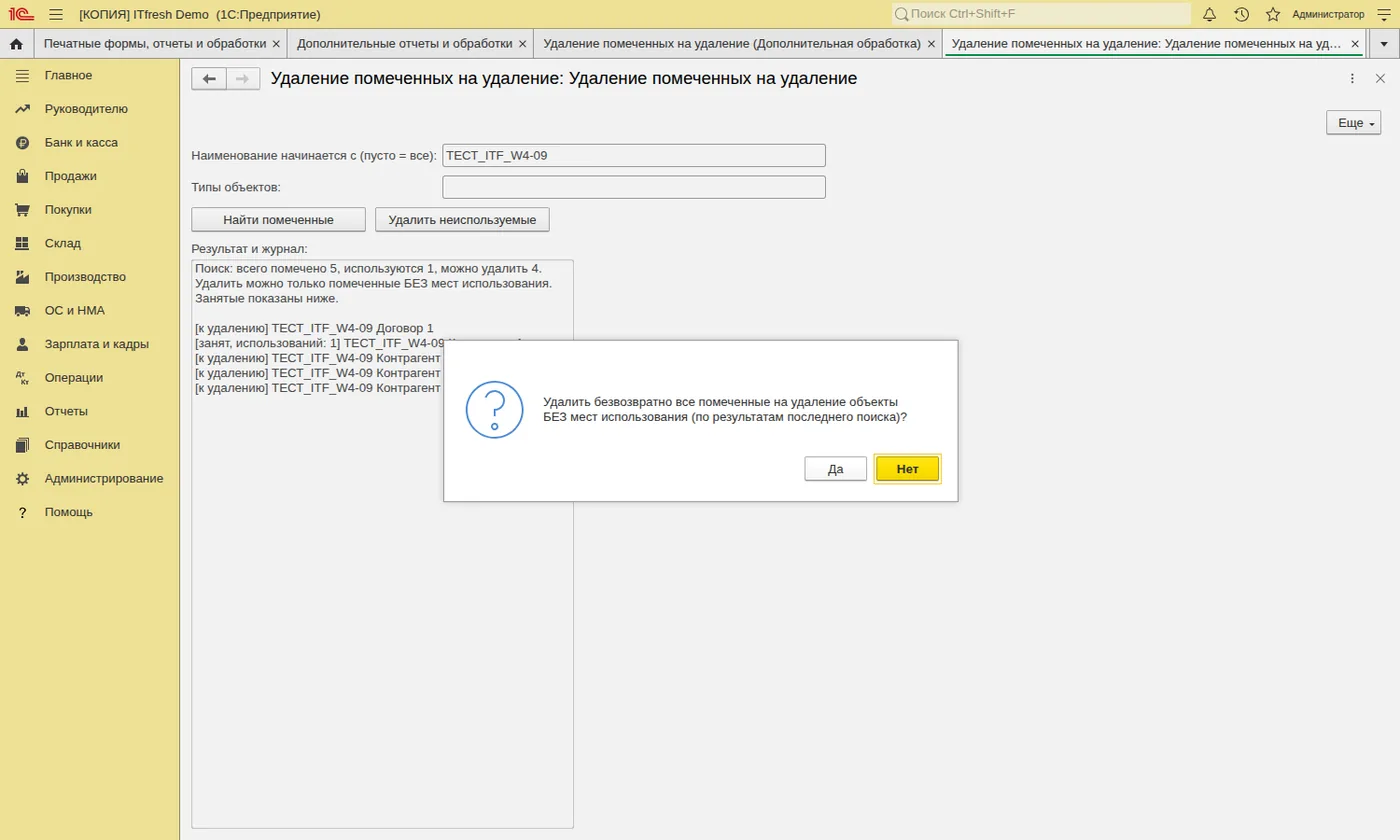Open the main menu hamburger icon
The height and width of the screenshot is (840, 1400).
56,14
